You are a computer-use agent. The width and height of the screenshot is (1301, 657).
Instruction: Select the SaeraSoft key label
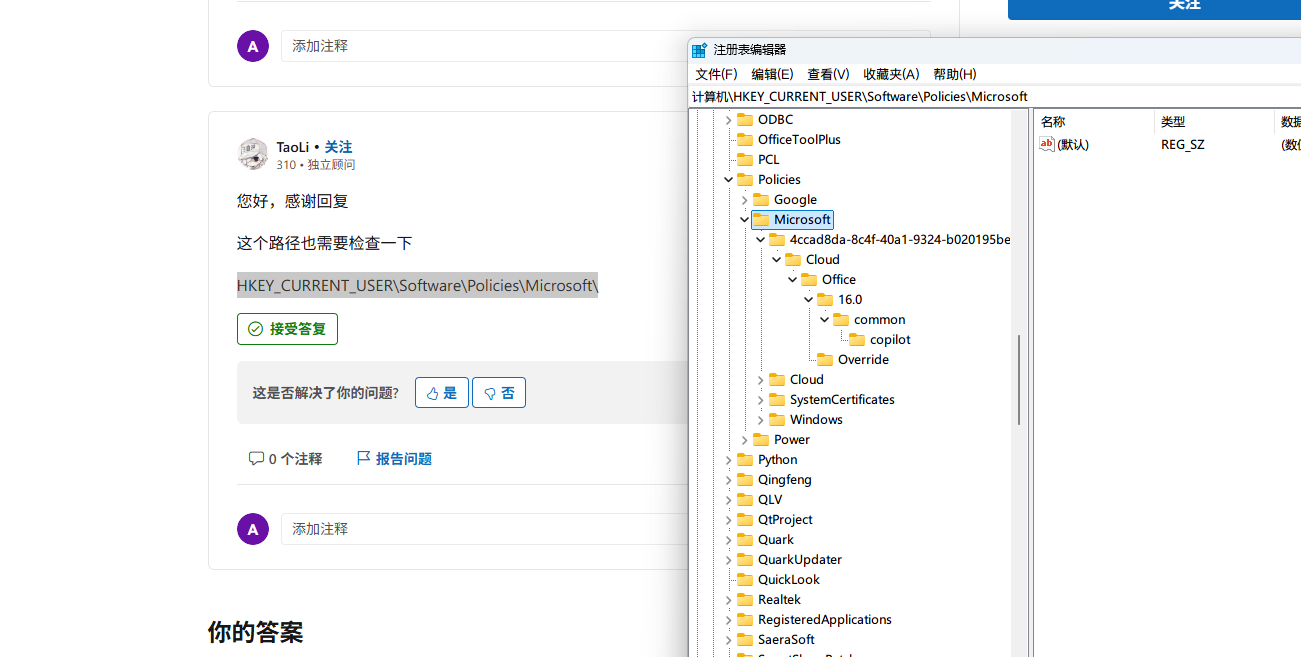(x=786, y=640)
